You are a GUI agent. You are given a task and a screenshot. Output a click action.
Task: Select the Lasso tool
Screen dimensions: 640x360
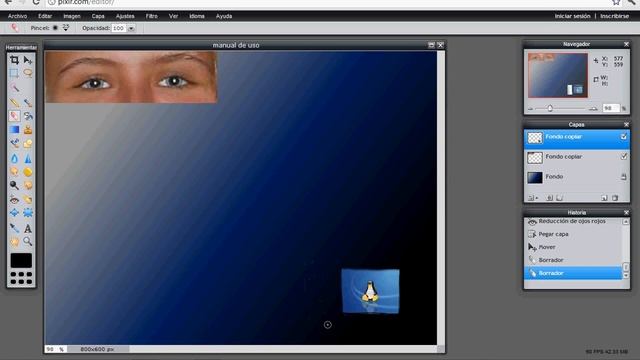[28, 73]
